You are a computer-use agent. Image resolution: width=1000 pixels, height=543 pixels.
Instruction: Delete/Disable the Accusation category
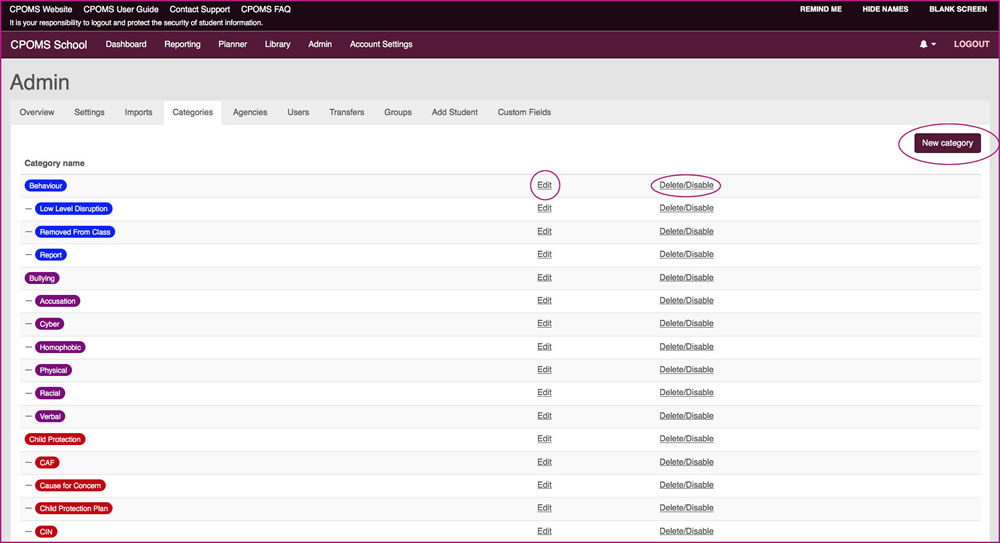coord(686,301)
